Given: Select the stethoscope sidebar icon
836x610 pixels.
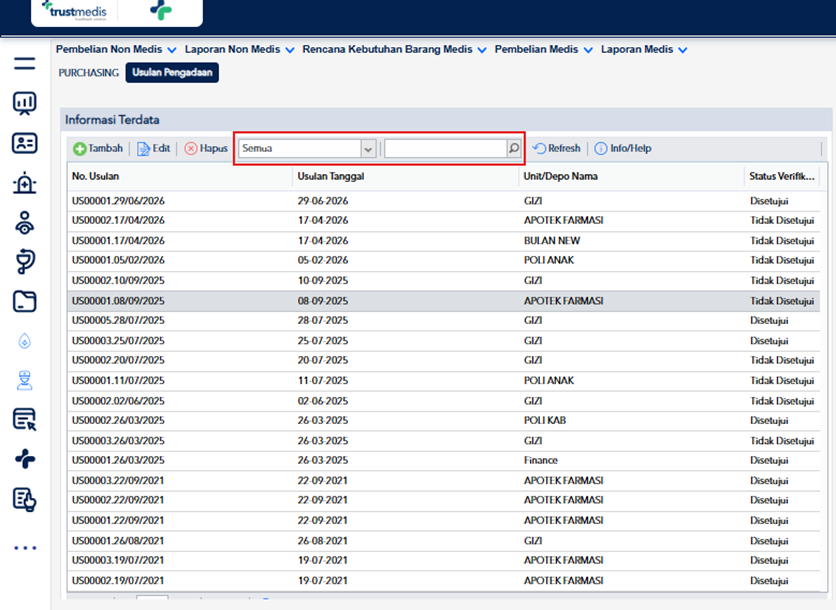Looking at the screenshot, I should [25, 262].
